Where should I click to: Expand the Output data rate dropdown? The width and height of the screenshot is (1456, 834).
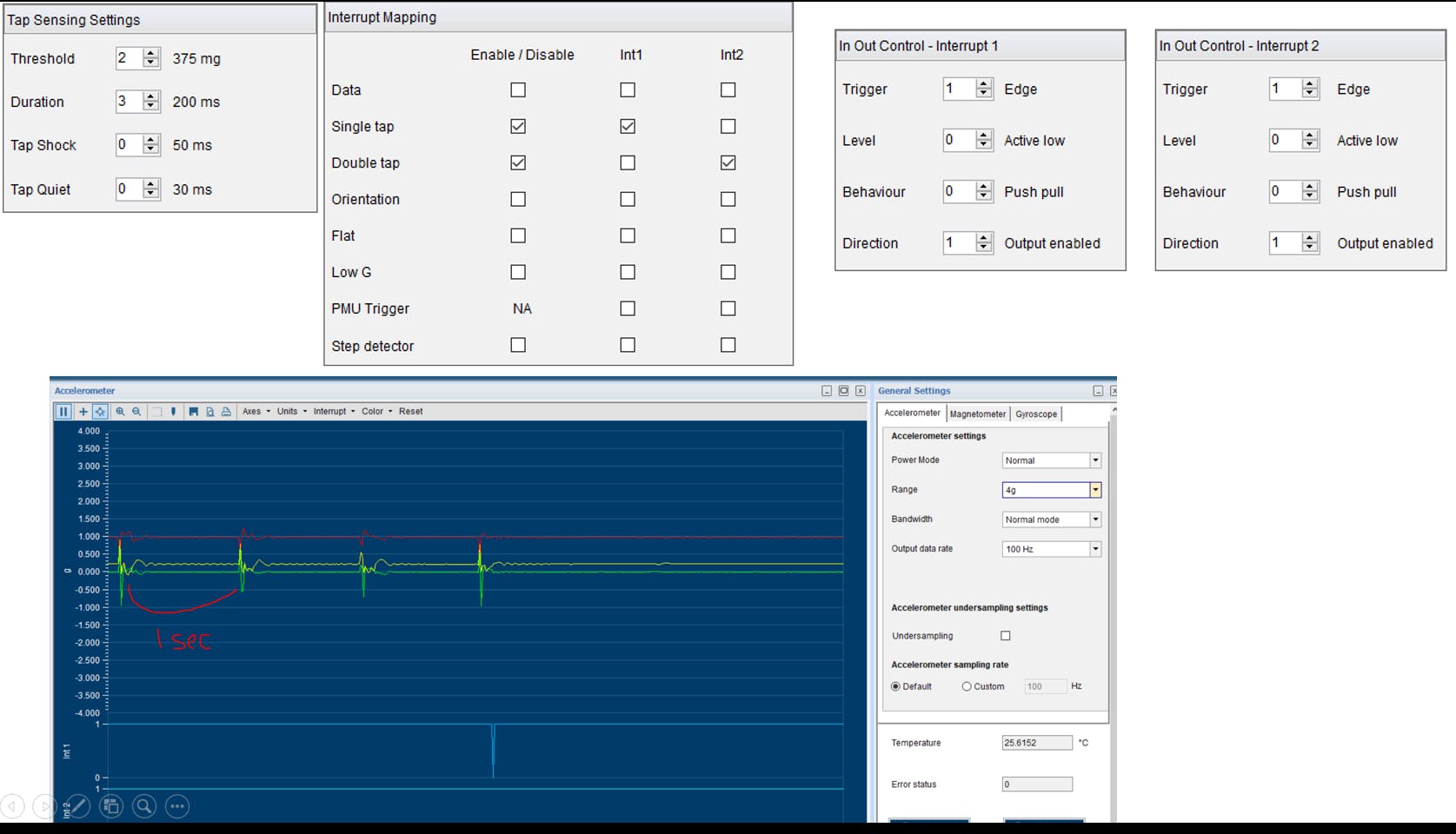pyautogui.click(x=1095, y=549)
